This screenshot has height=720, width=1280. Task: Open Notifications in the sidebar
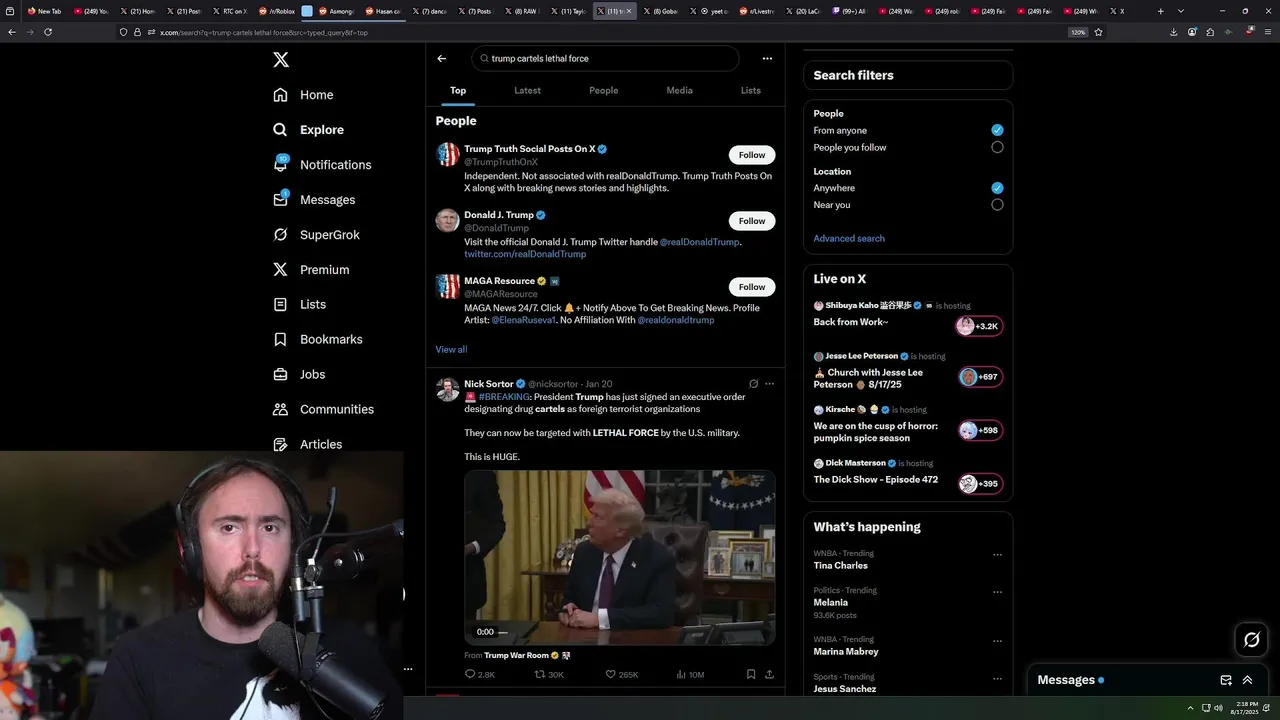[x=322, y=165]
